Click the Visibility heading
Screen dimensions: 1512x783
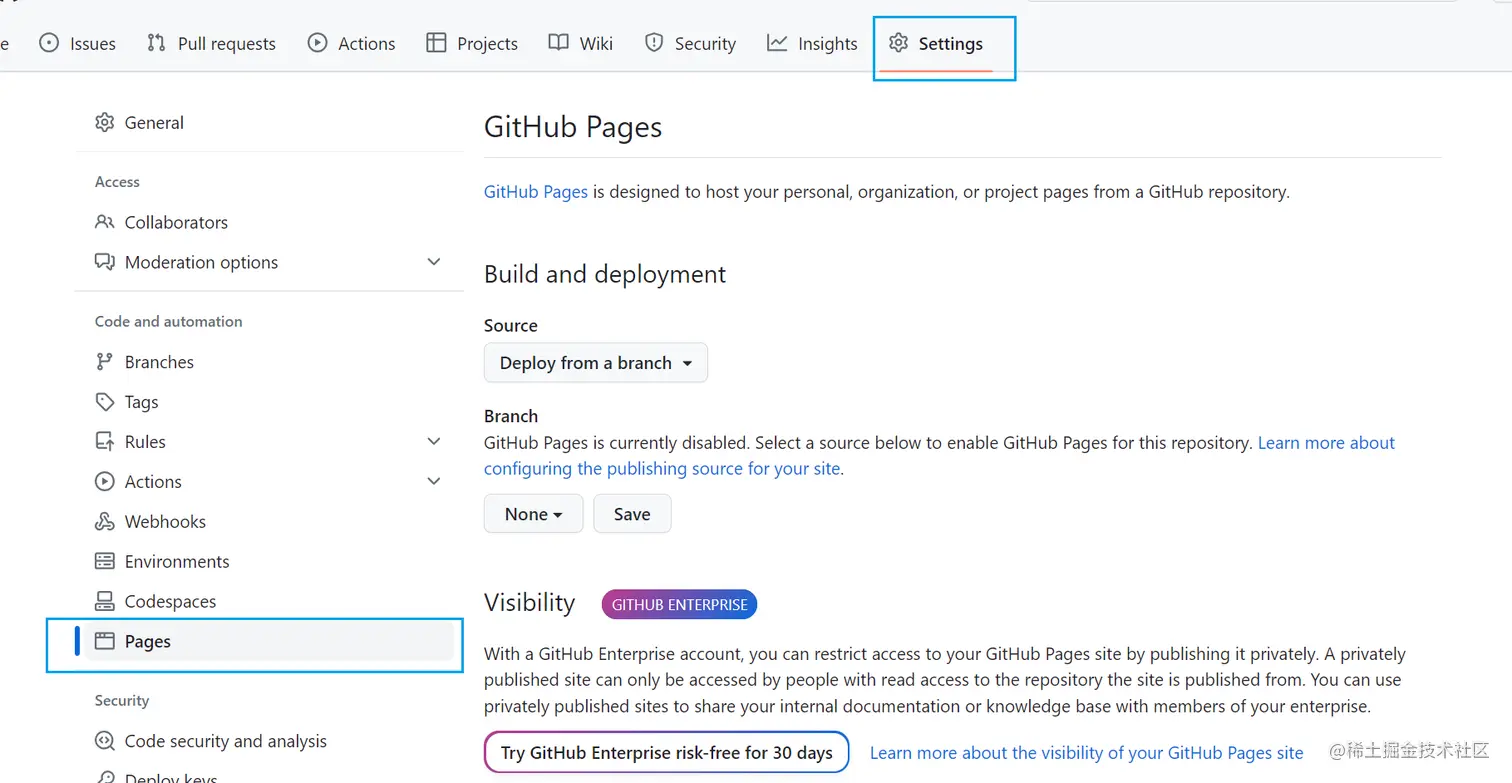click(x=530, y=603)
